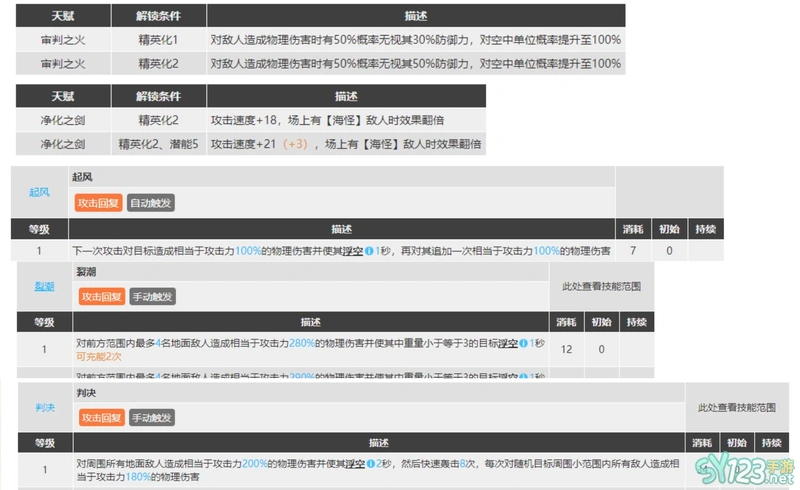Click 持续 header in 起风 table

pos(706,229)
